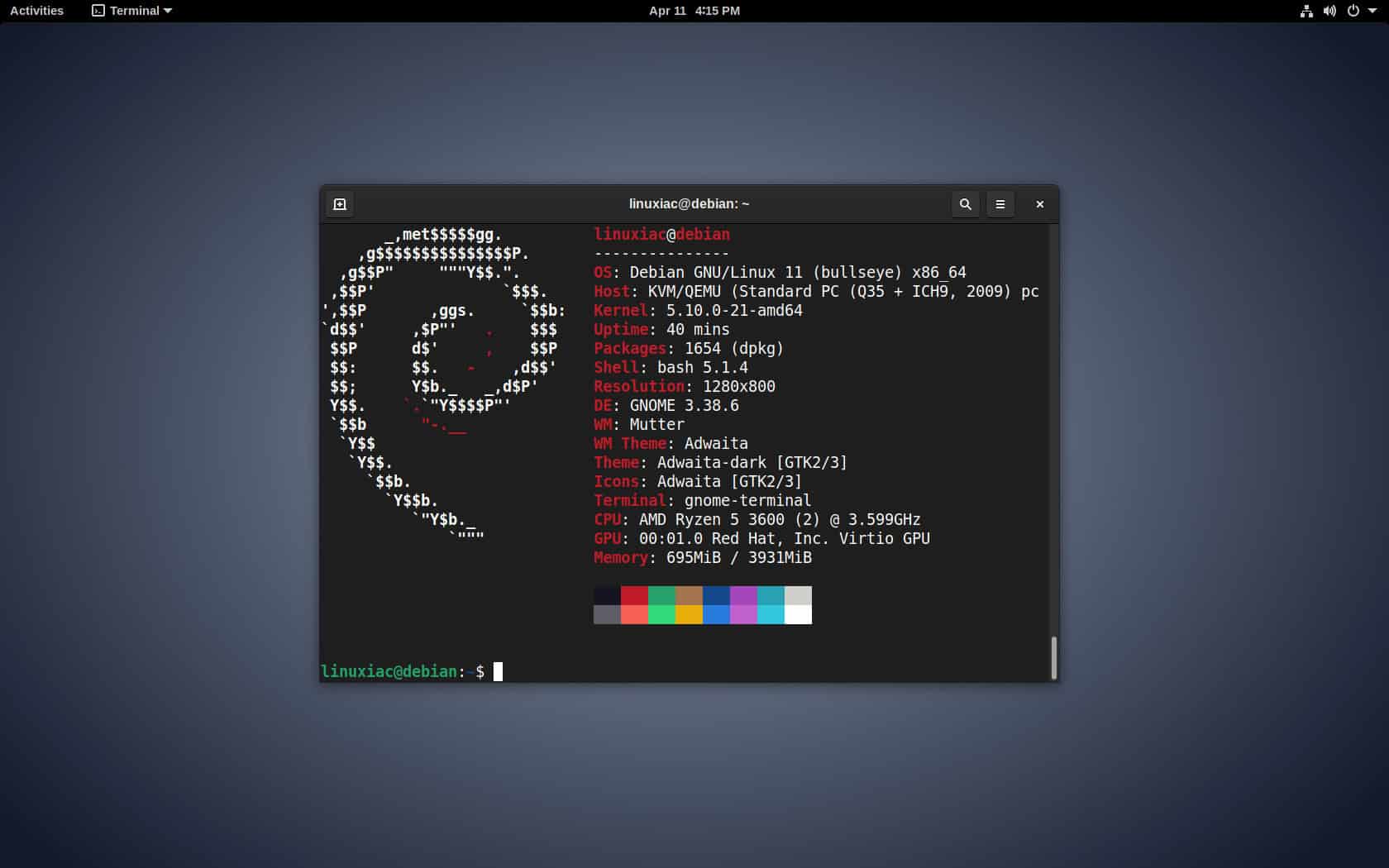The height and width of the screenshot is (868, 1389).
Task: Click Activities in the top bar
Action: (36, 11)
